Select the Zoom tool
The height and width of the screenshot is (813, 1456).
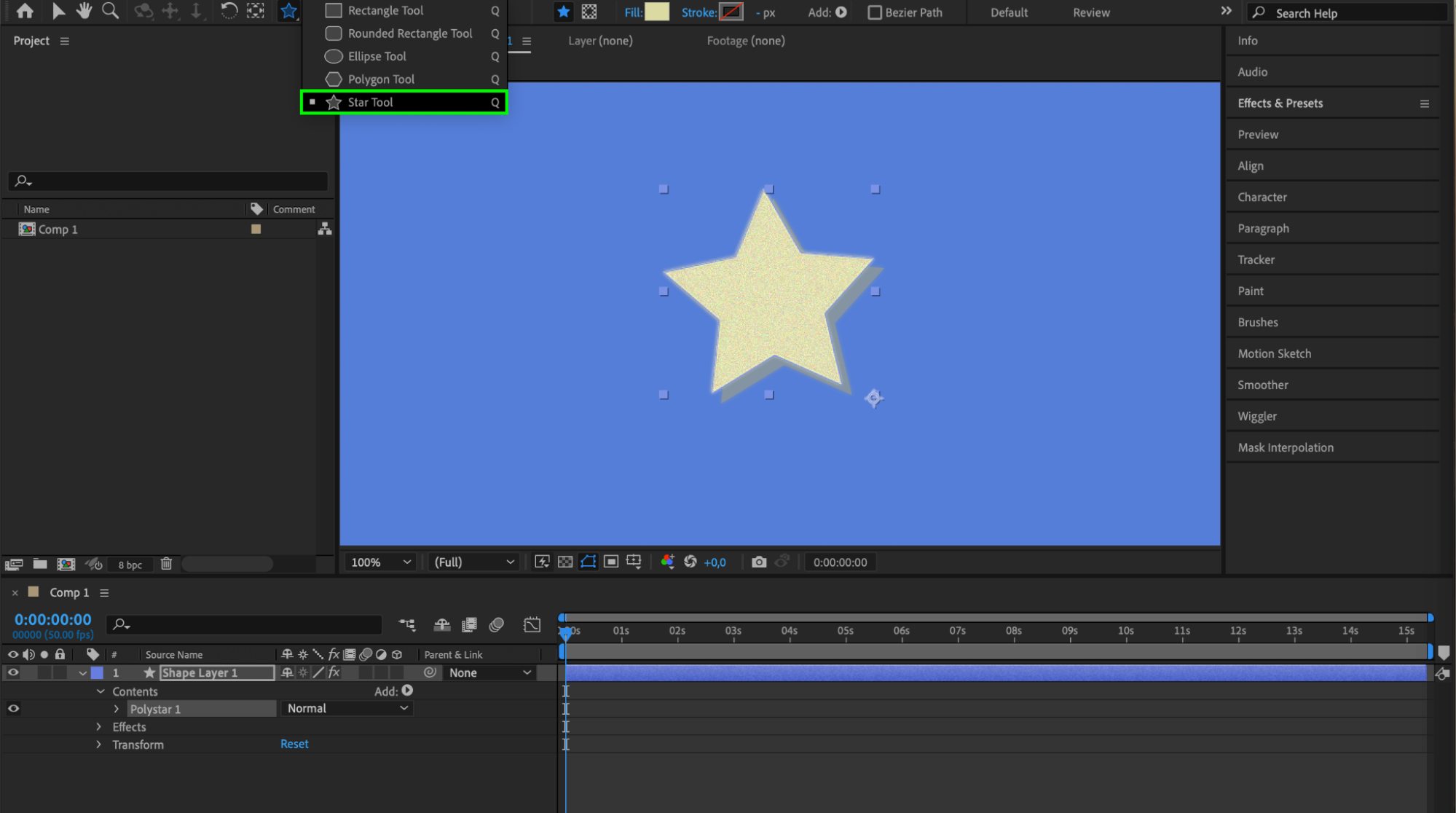(110, 10)
